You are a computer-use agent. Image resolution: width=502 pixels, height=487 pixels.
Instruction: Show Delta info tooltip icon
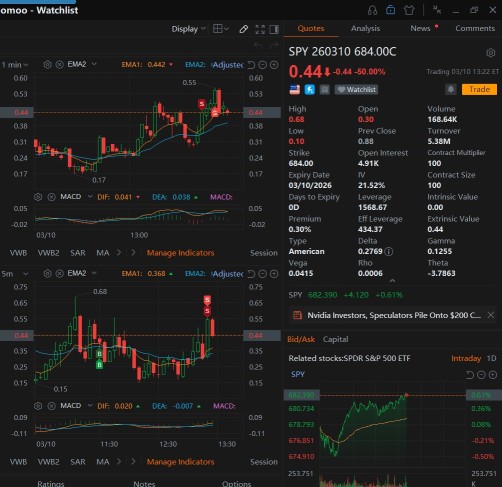(389, 252)
